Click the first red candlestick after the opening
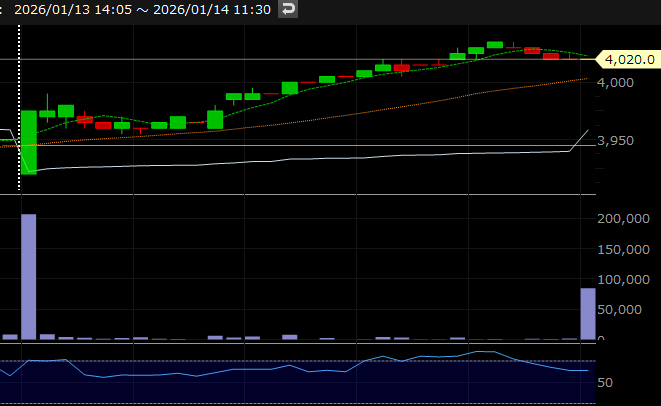661x406 pixels. tap(84, 120)
